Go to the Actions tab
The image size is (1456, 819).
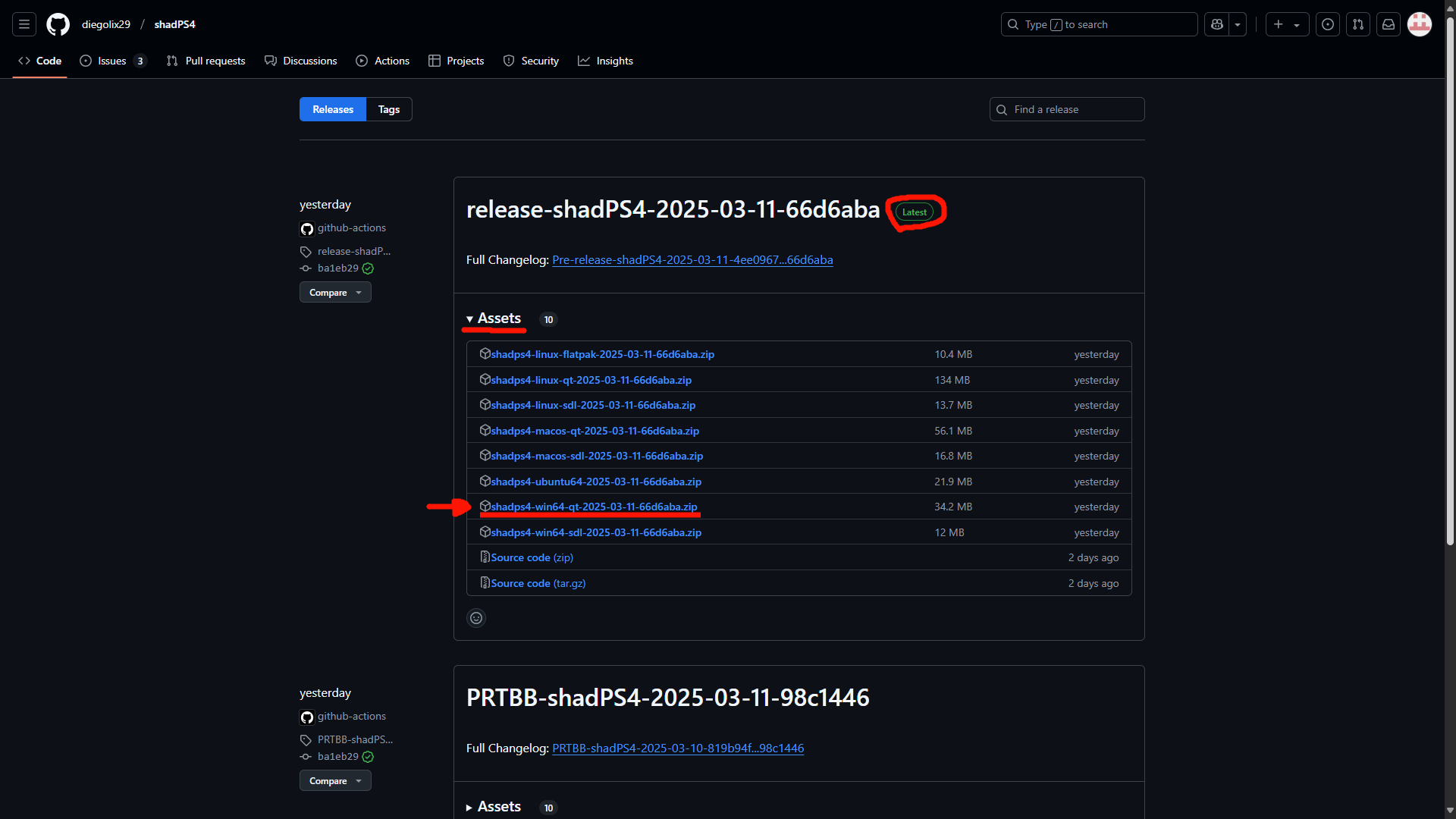tap(383, 61)
